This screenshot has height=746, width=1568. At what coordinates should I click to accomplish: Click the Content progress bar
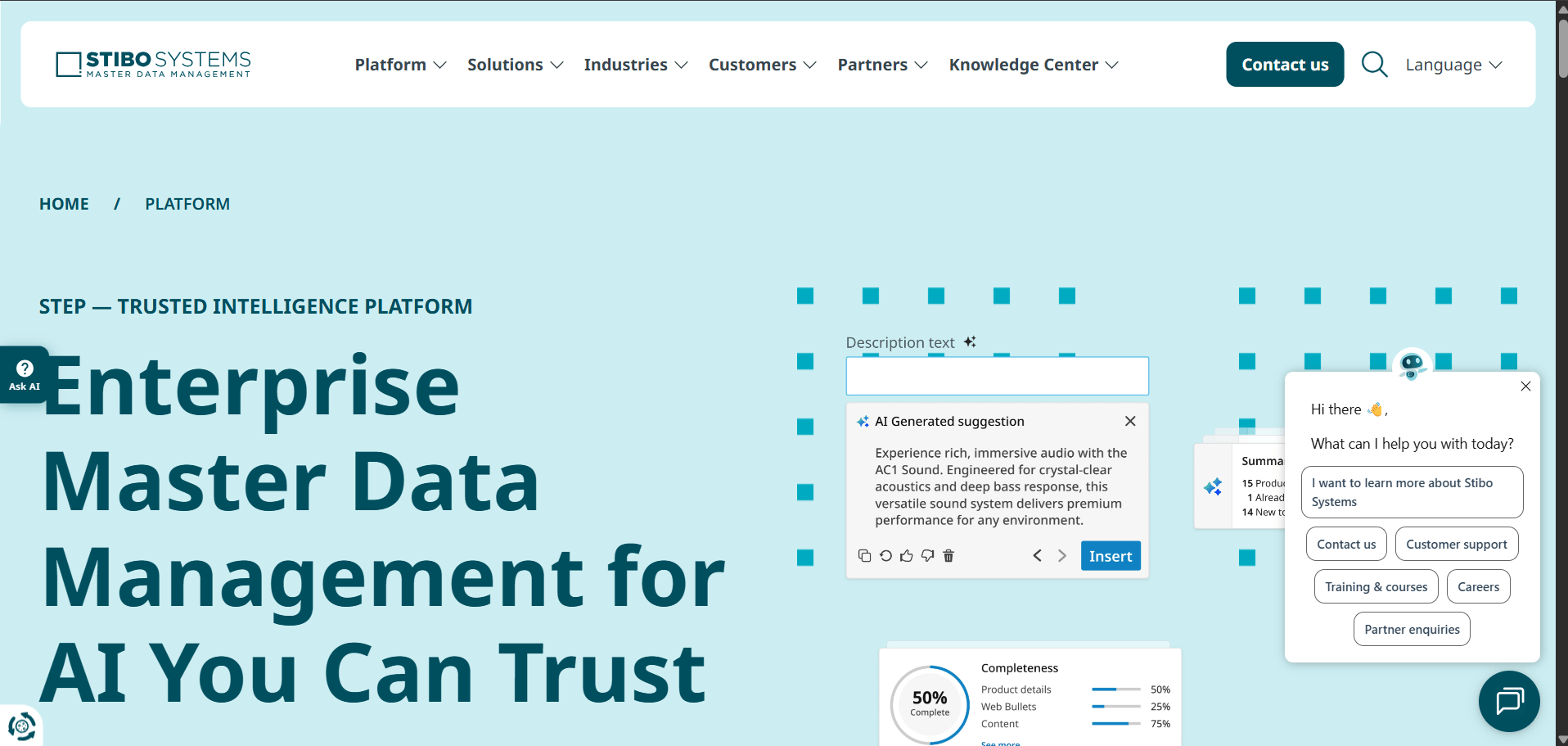tap(1115, 724)
